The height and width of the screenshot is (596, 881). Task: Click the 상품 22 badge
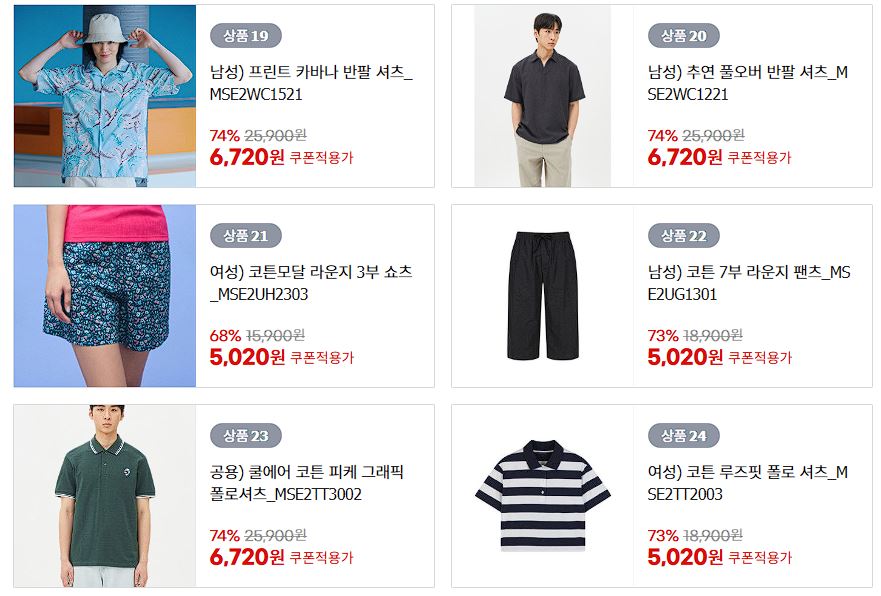coord(683,236)
